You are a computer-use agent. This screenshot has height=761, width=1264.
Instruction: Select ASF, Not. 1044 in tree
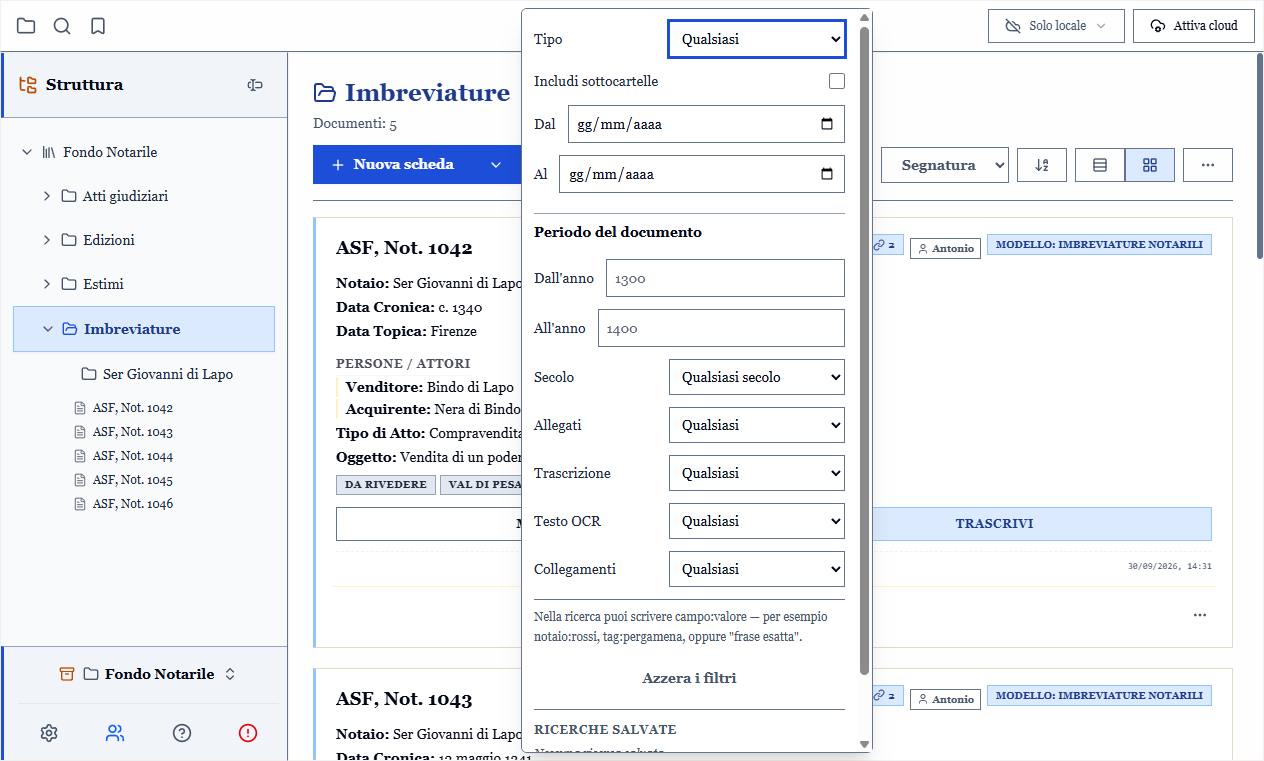click(124, 456)
